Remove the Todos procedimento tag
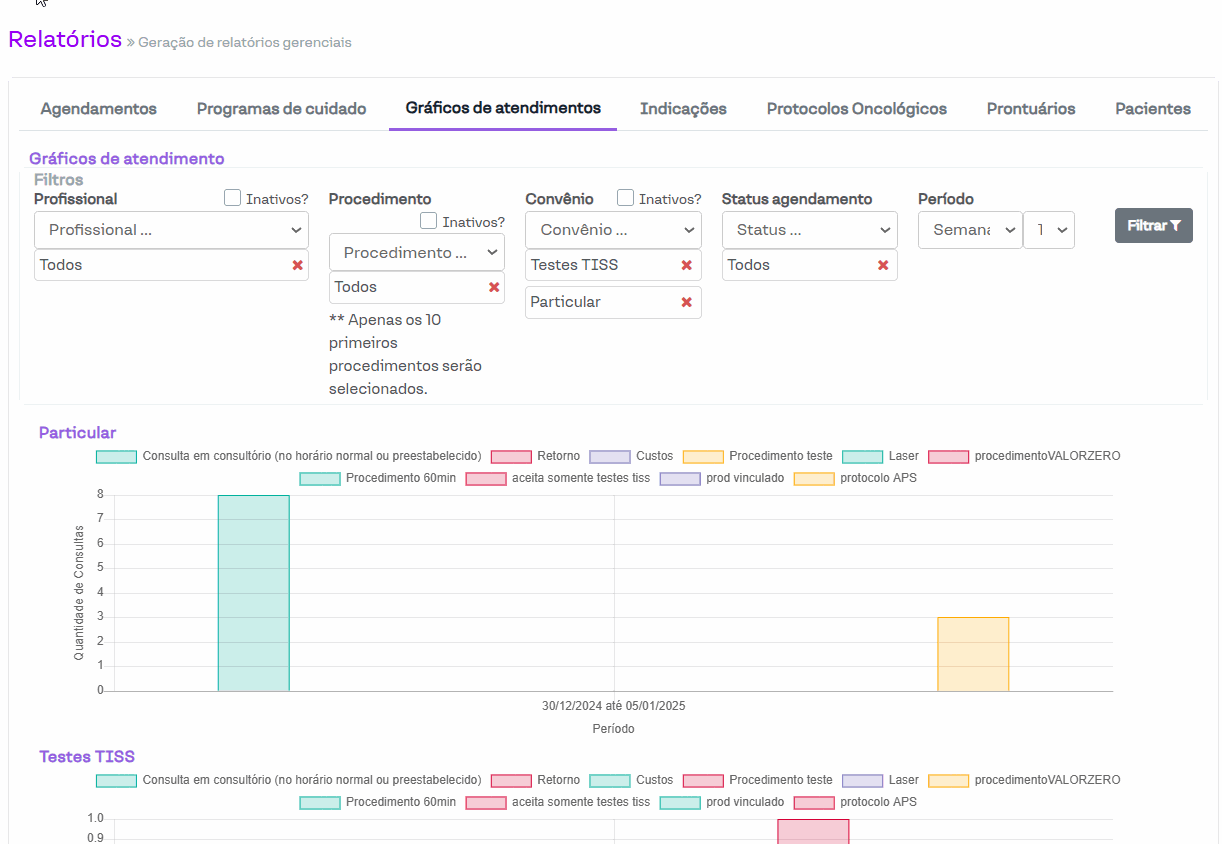This screenshot has width=1222, height=844. (x=494, y=287)
